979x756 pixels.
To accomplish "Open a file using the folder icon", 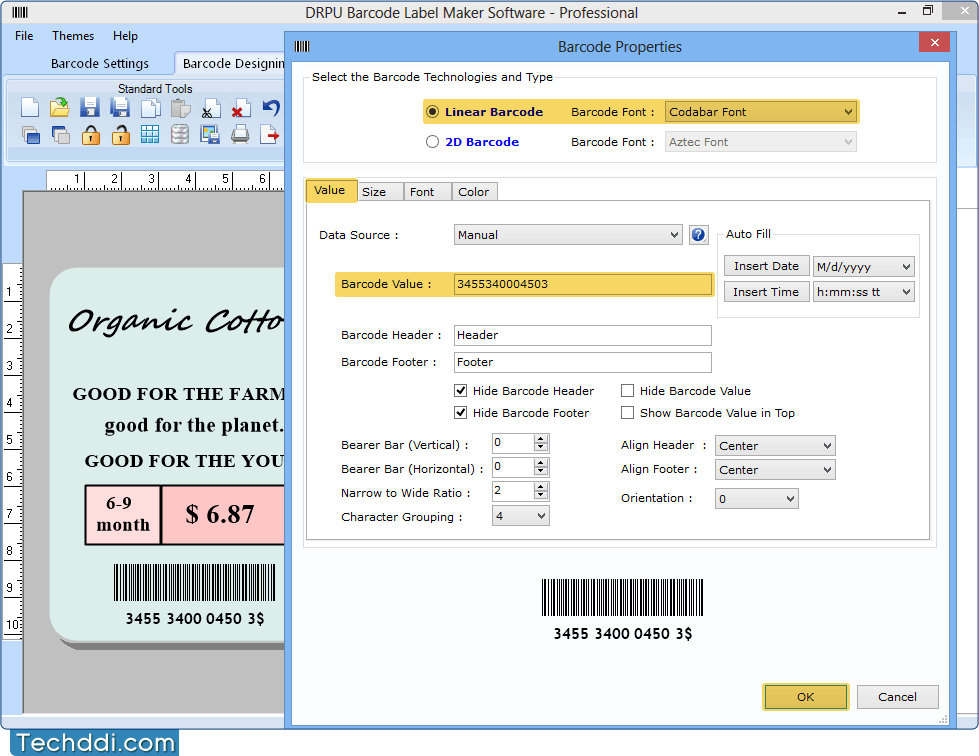I will point(59,107).
